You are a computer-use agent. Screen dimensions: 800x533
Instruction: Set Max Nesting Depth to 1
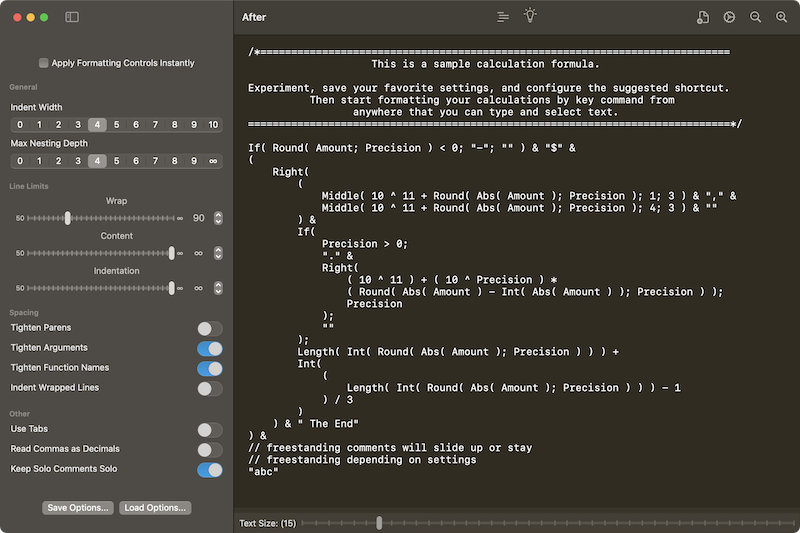point(39,161)
